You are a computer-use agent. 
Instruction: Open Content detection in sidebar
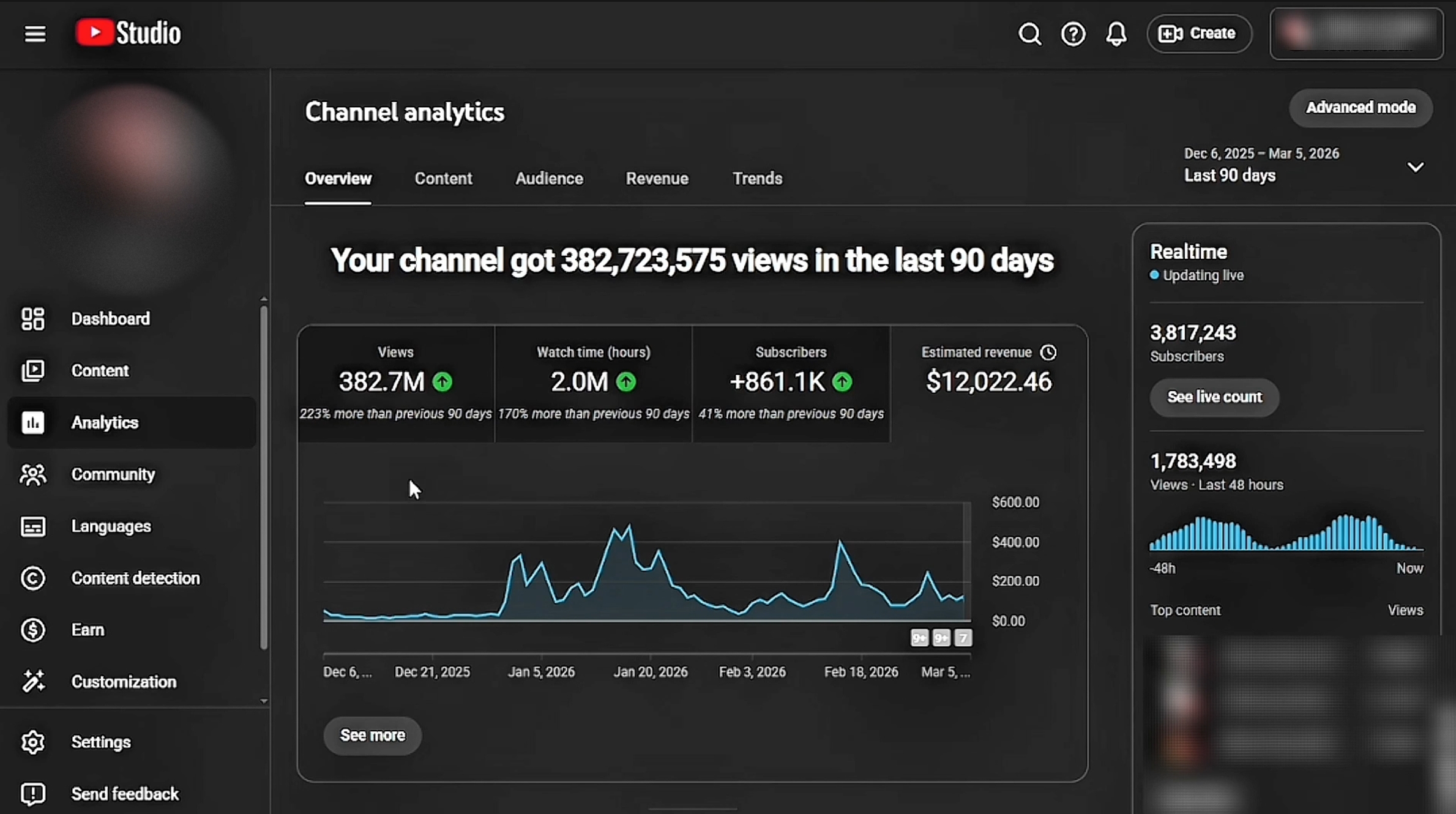click(x=136, y=578)
